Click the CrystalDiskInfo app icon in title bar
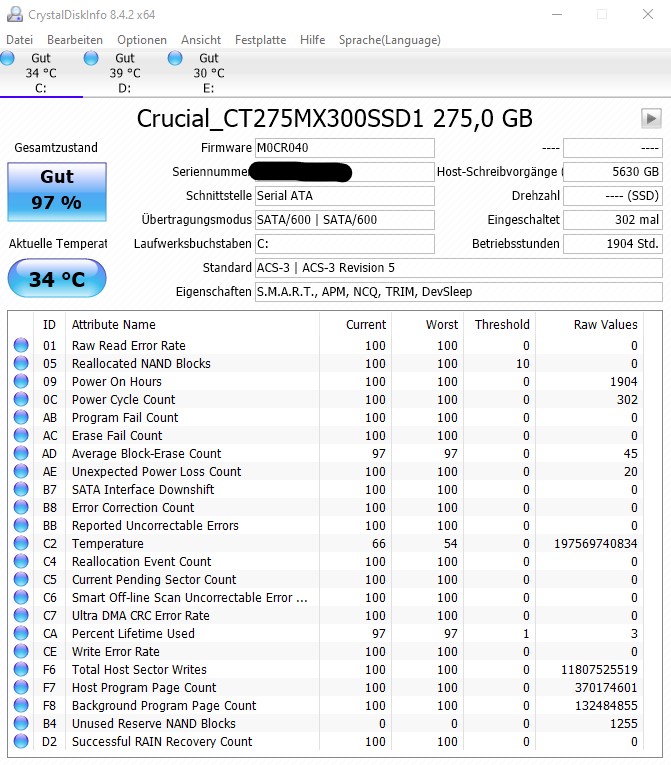This screenshot has width=671, height=765. click(15, 14)
